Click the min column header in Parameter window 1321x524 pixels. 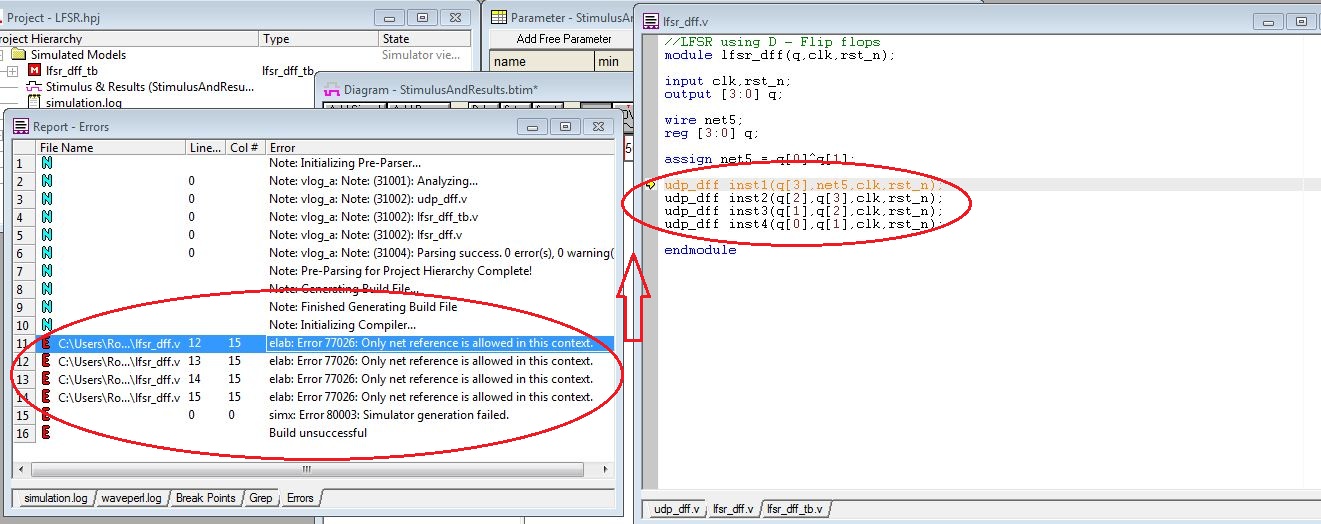[x=614, y=62]
